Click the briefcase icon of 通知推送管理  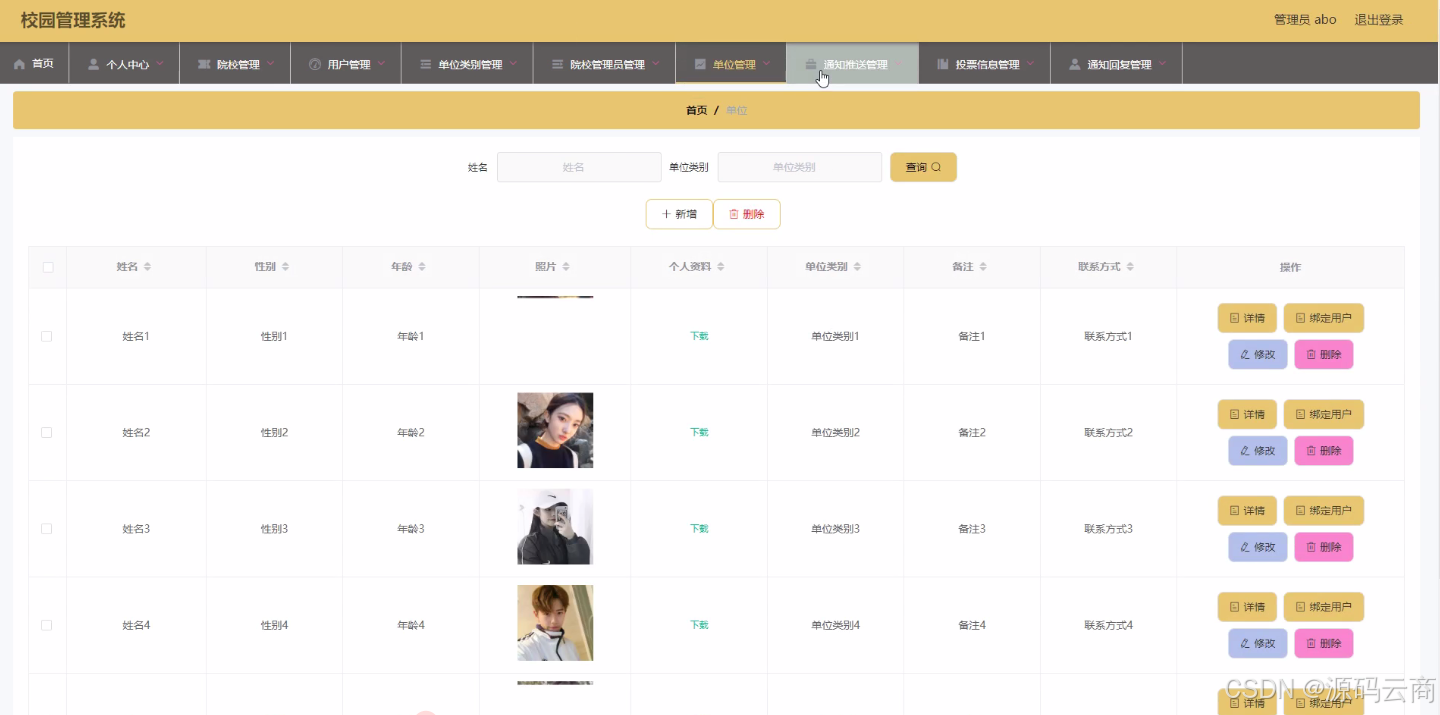pyautogui.click(x=811, y=64)
